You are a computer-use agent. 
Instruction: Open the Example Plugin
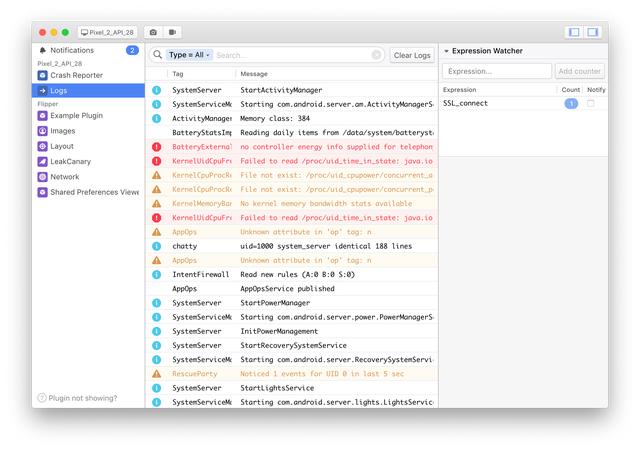tap(88, 116)
